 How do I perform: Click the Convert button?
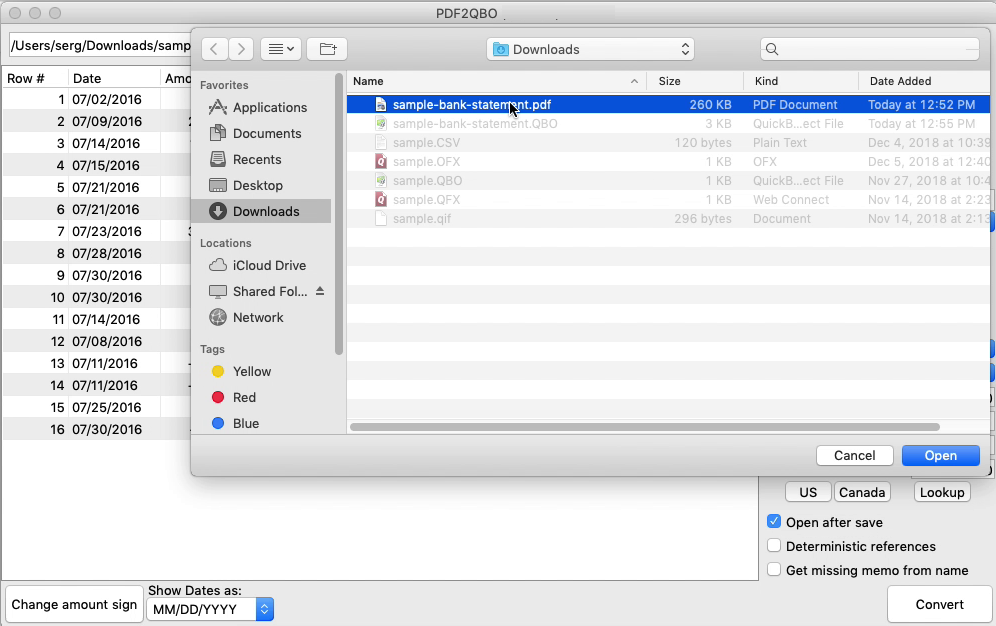tap(939, 604)
